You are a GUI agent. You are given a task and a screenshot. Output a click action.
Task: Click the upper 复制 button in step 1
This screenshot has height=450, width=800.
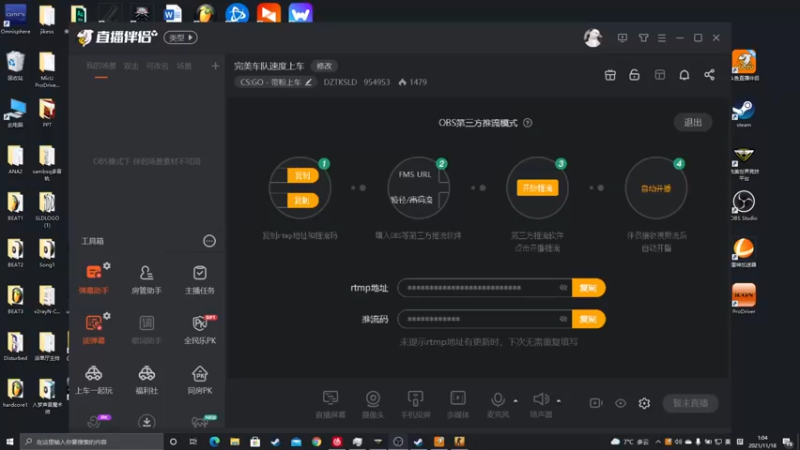click(303, 176)
